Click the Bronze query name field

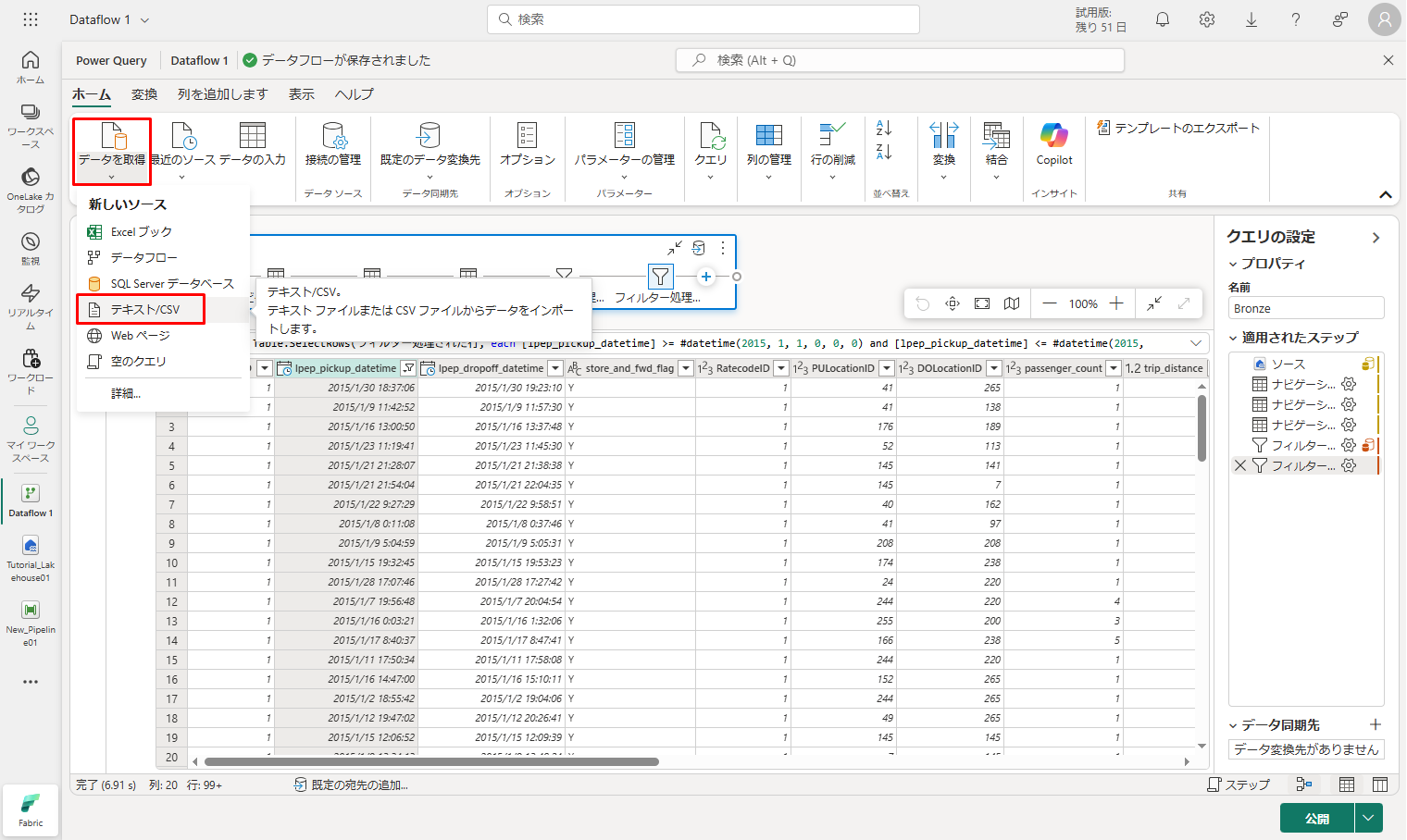(x=1306, y=308)
